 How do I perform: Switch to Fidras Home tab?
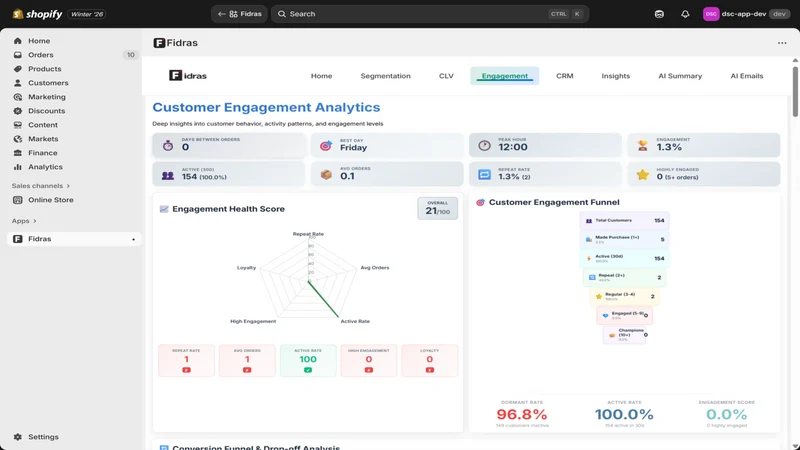point(321,76)
